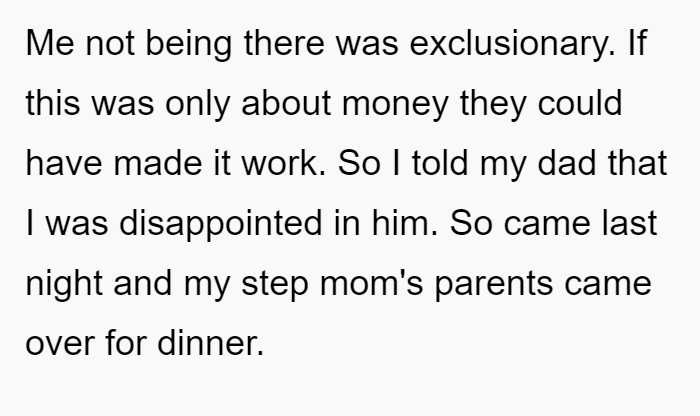Viewport: 700px width, 416px height.
Task: Click the word 'dad' in the third line
Action: coord(567,163)
